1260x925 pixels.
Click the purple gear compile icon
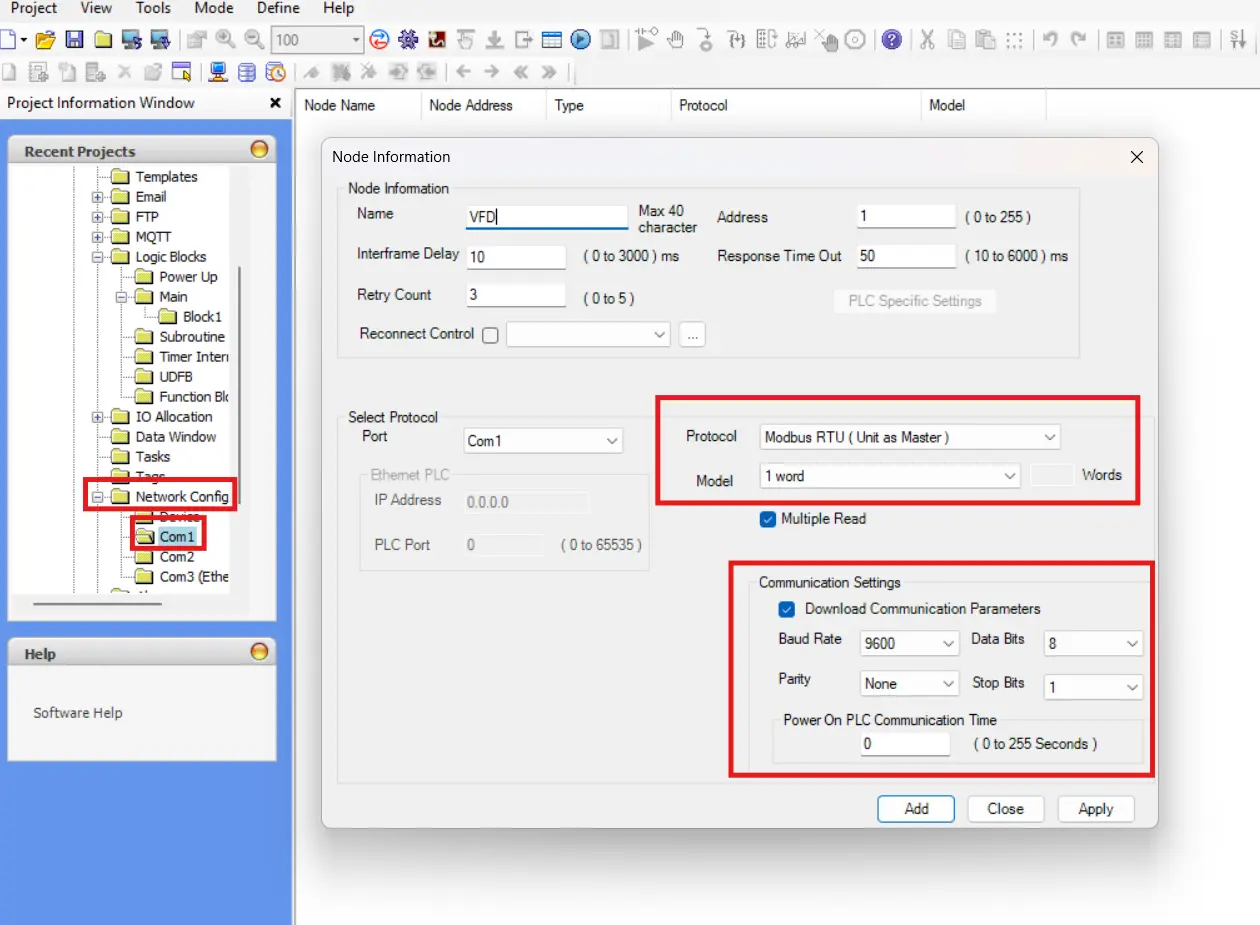(408, 40)
